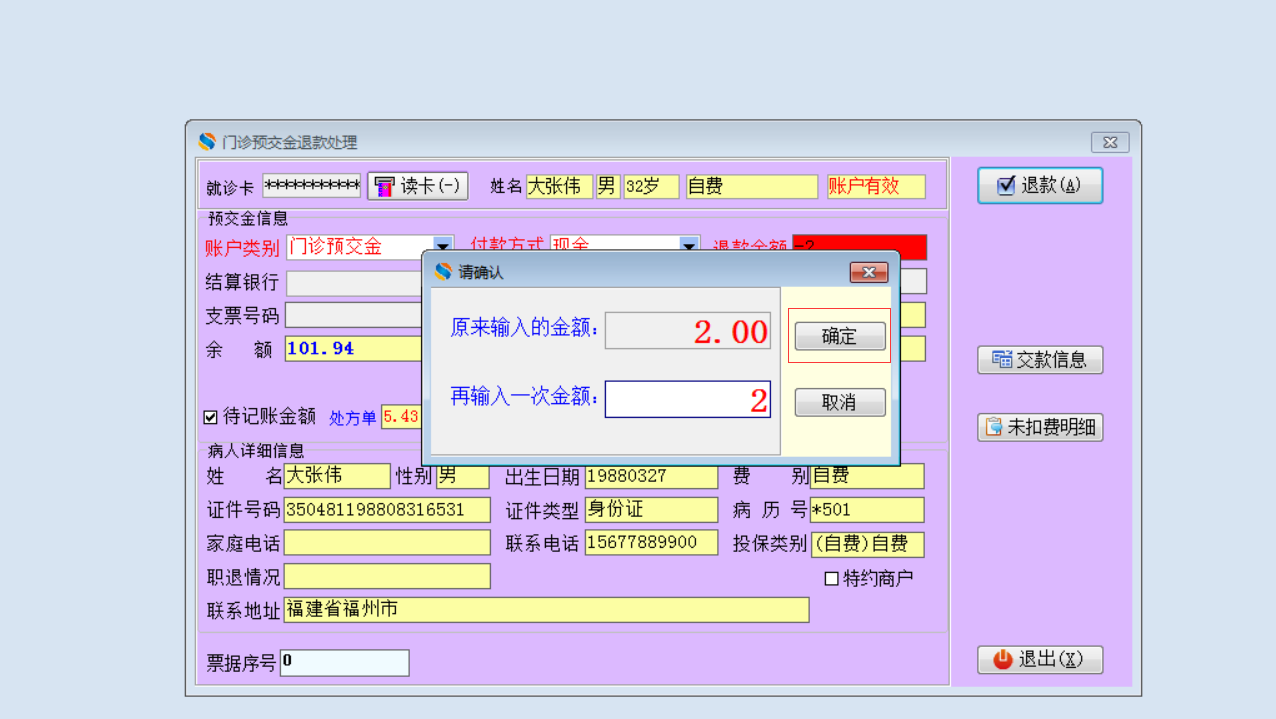Click the 再输入一次金额 input field
Viewport: 1276px width, 719px height.
tap(687, 399)
